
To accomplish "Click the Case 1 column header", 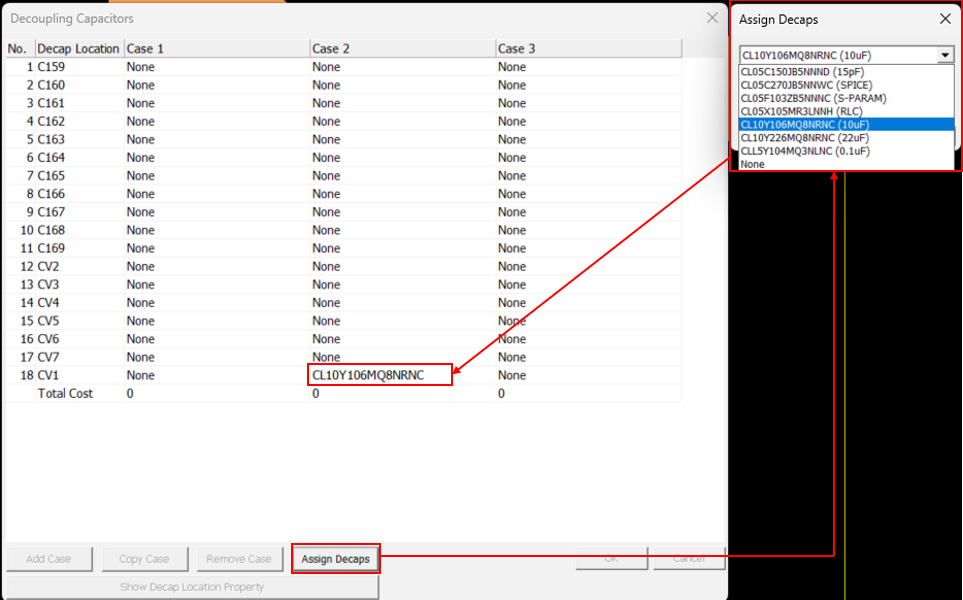I will coord(216,49).
